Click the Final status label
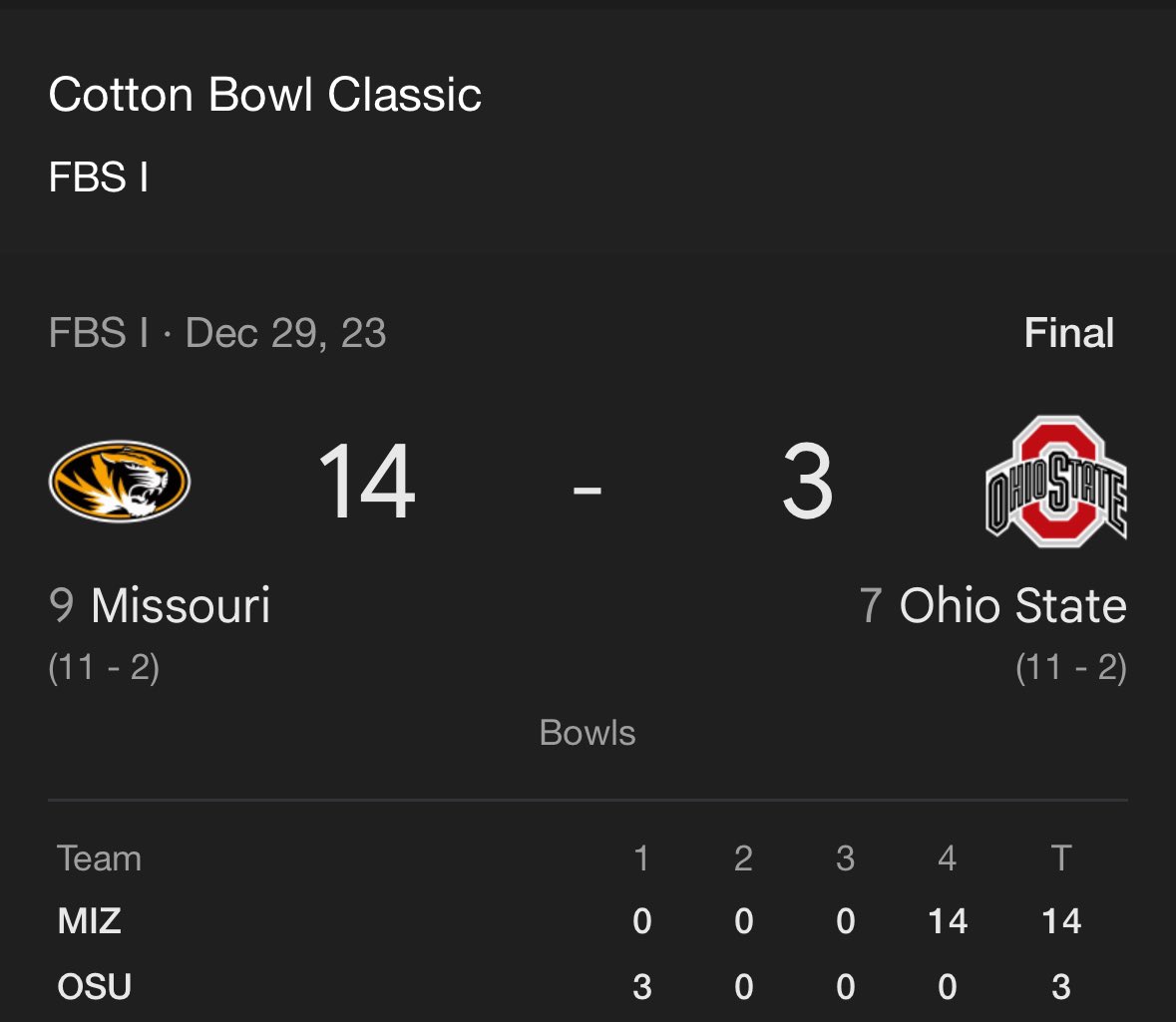This screenshot has height=1022, width=1176. click(x=1068, y=333)
